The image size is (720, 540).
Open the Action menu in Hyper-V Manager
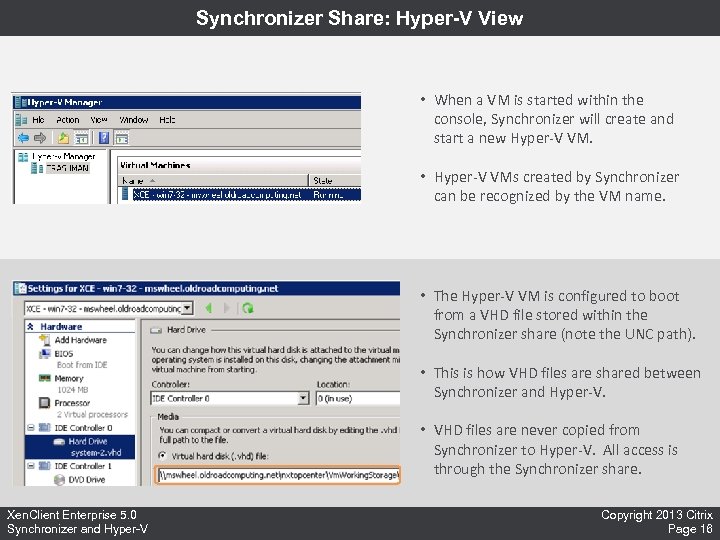point(68,120)
